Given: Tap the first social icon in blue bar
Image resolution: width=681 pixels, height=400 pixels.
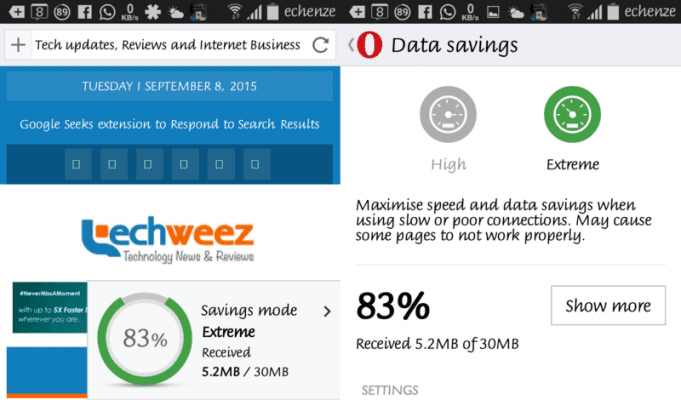Looking at the screenshot, I should 76,165.
